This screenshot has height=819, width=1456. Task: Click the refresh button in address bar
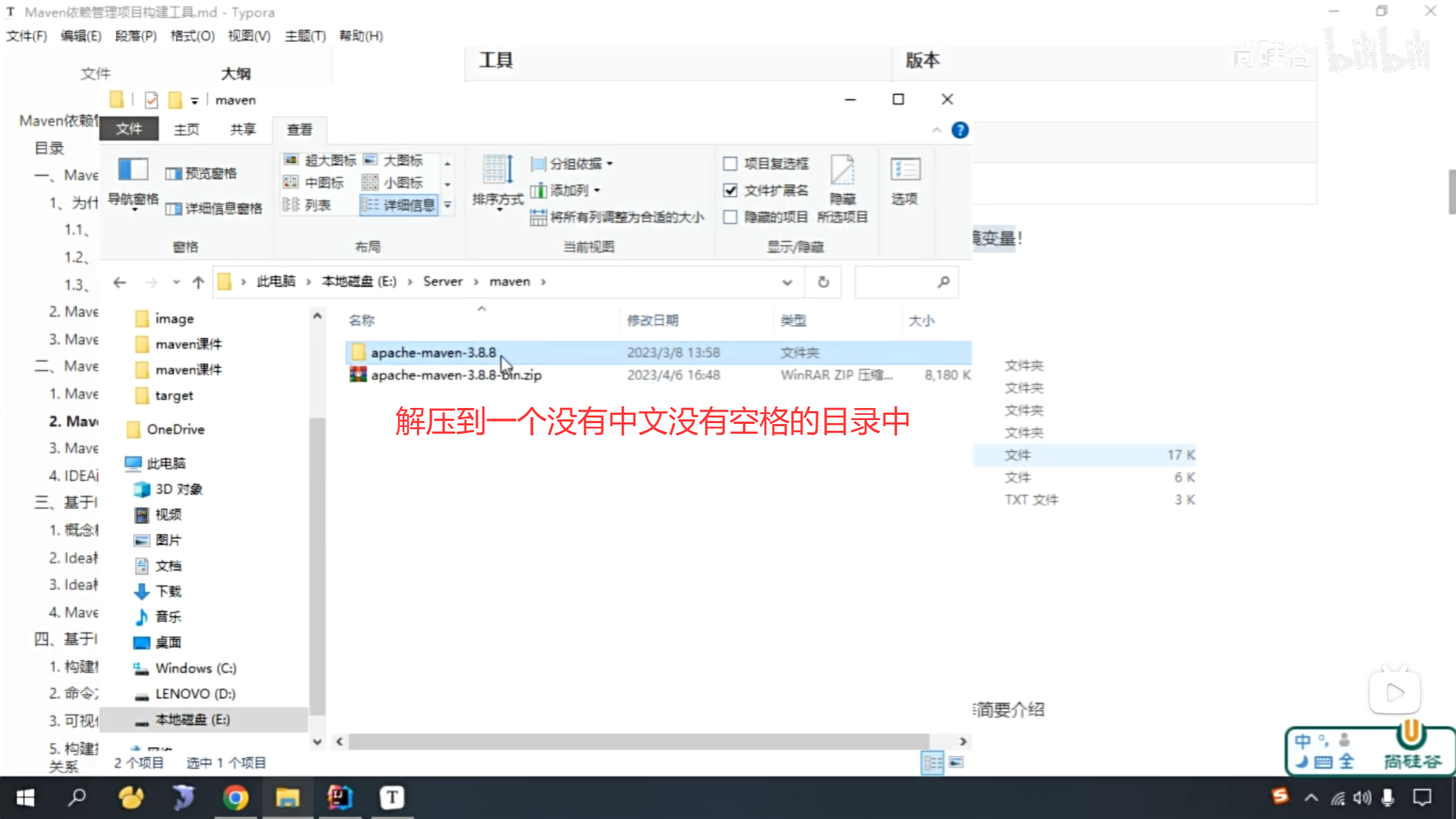click(824, 282)
